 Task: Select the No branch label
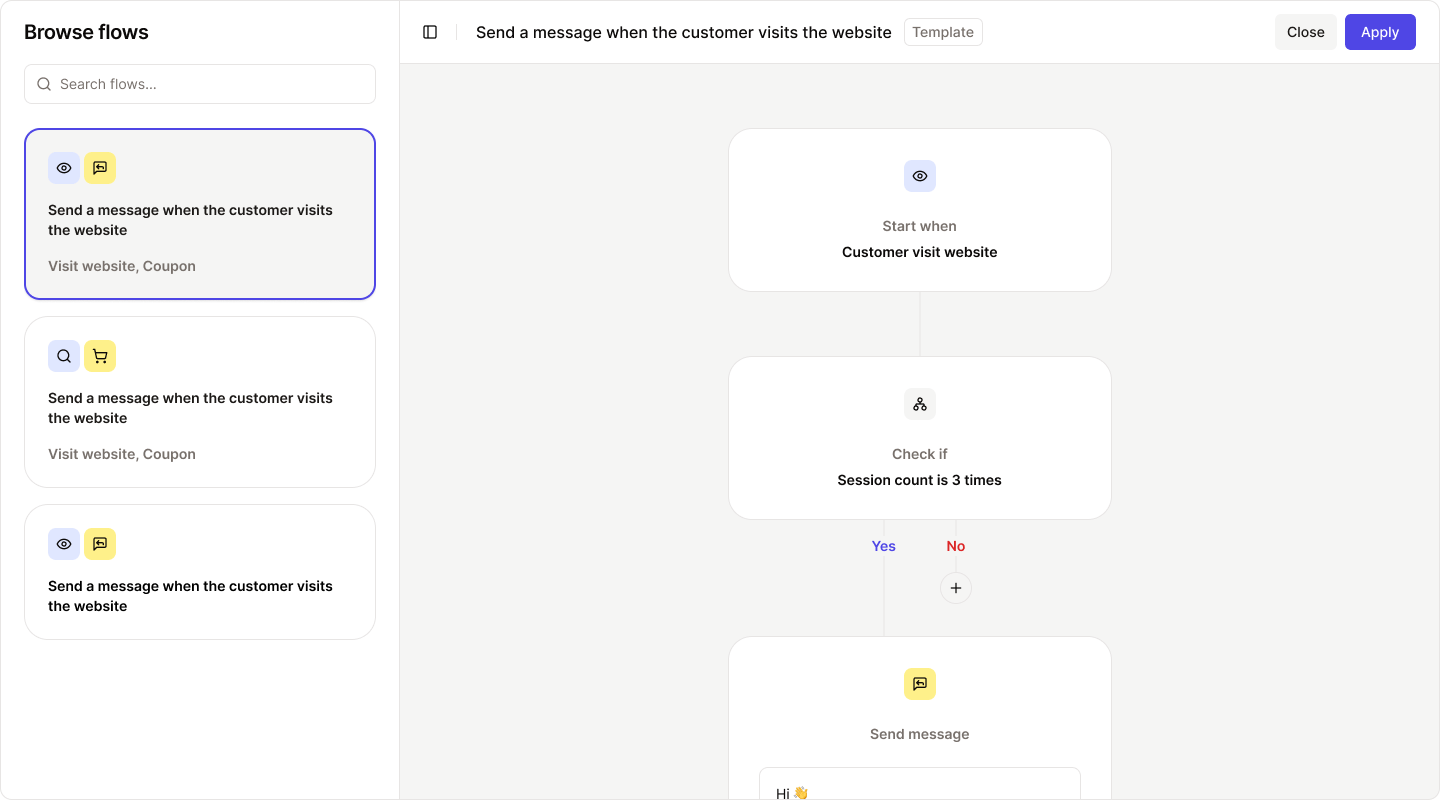(955, 546)
